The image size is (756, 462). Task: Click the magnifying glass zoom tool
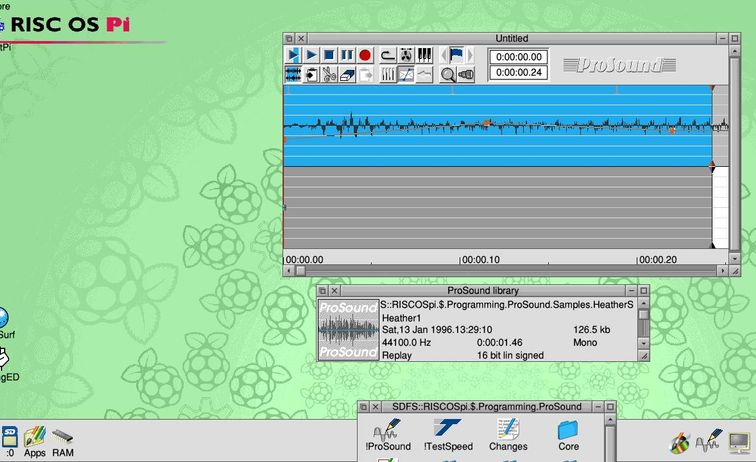[448, 74]
